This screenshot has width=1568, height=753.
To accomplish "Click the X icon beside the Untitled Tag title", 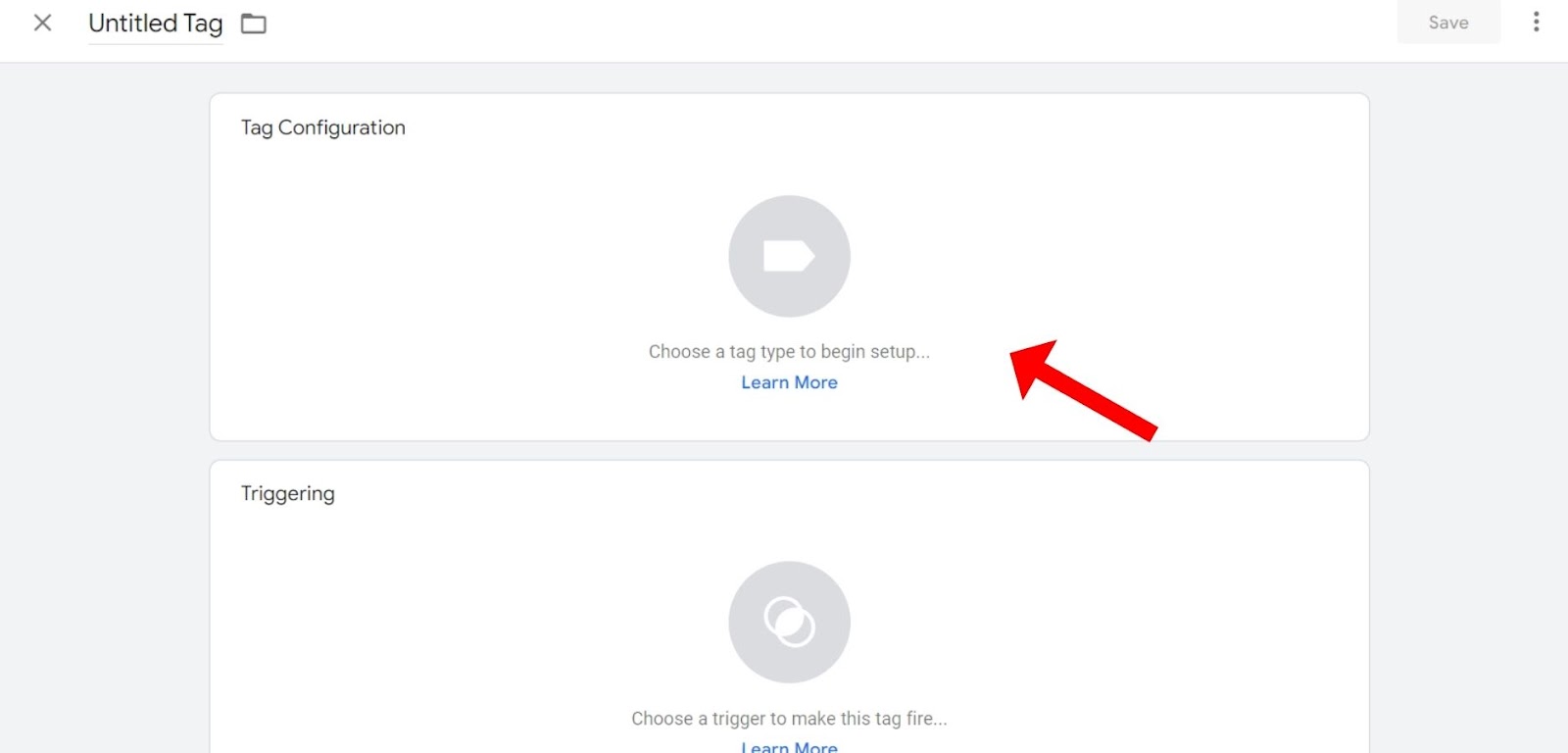I will point(42,23).
